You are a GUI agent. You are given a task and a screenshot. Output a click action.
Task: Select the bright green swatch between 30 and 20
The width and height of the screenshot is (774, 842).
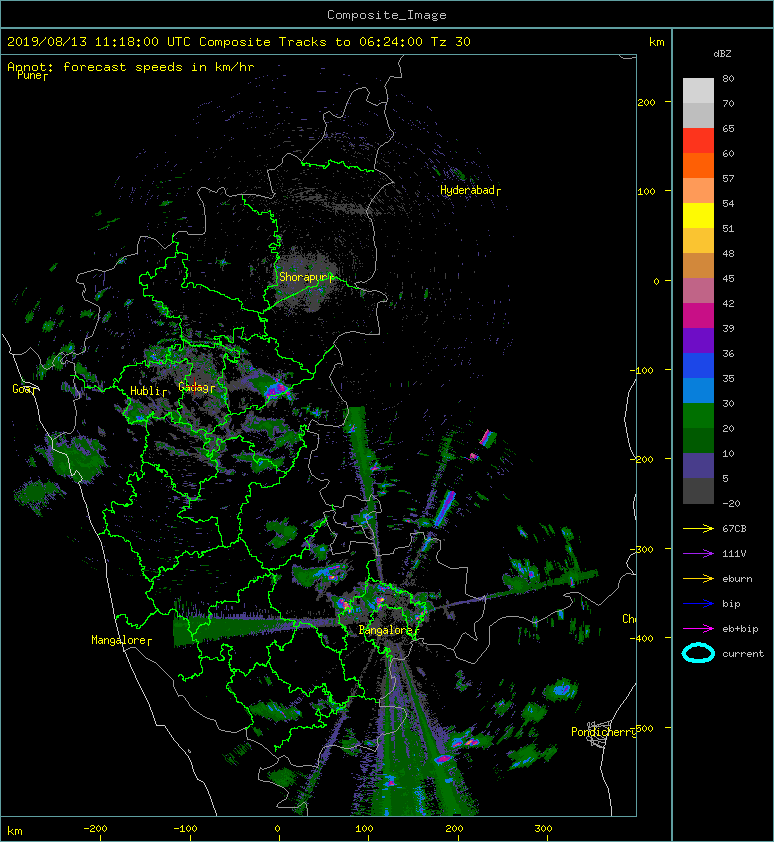click(x=698, y=416)
